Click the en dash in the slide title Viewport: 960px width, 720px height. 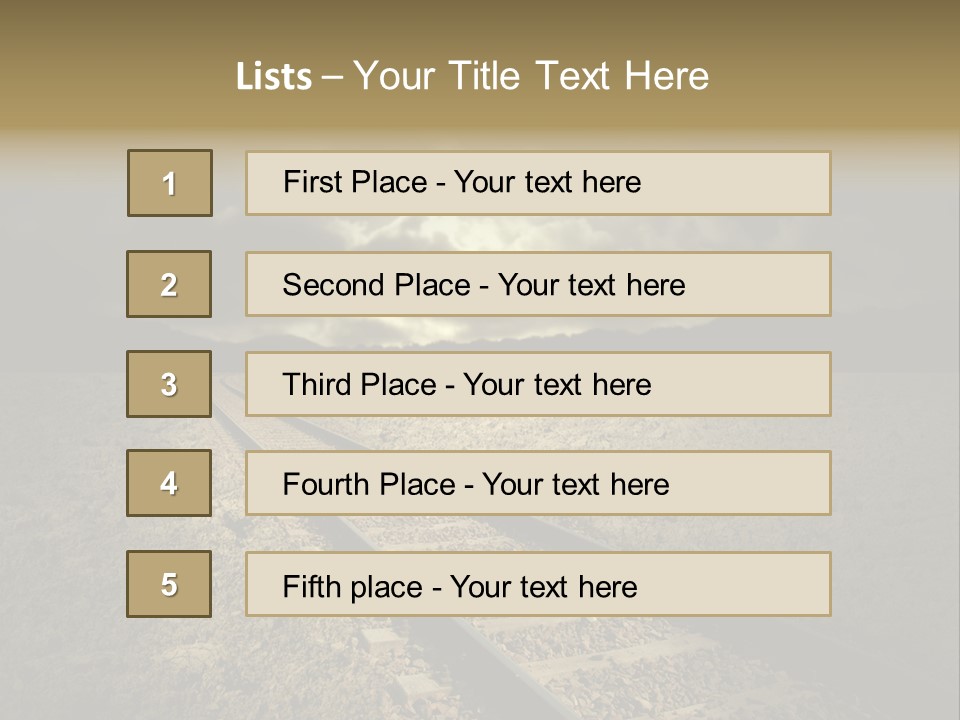tap(333, 77)
